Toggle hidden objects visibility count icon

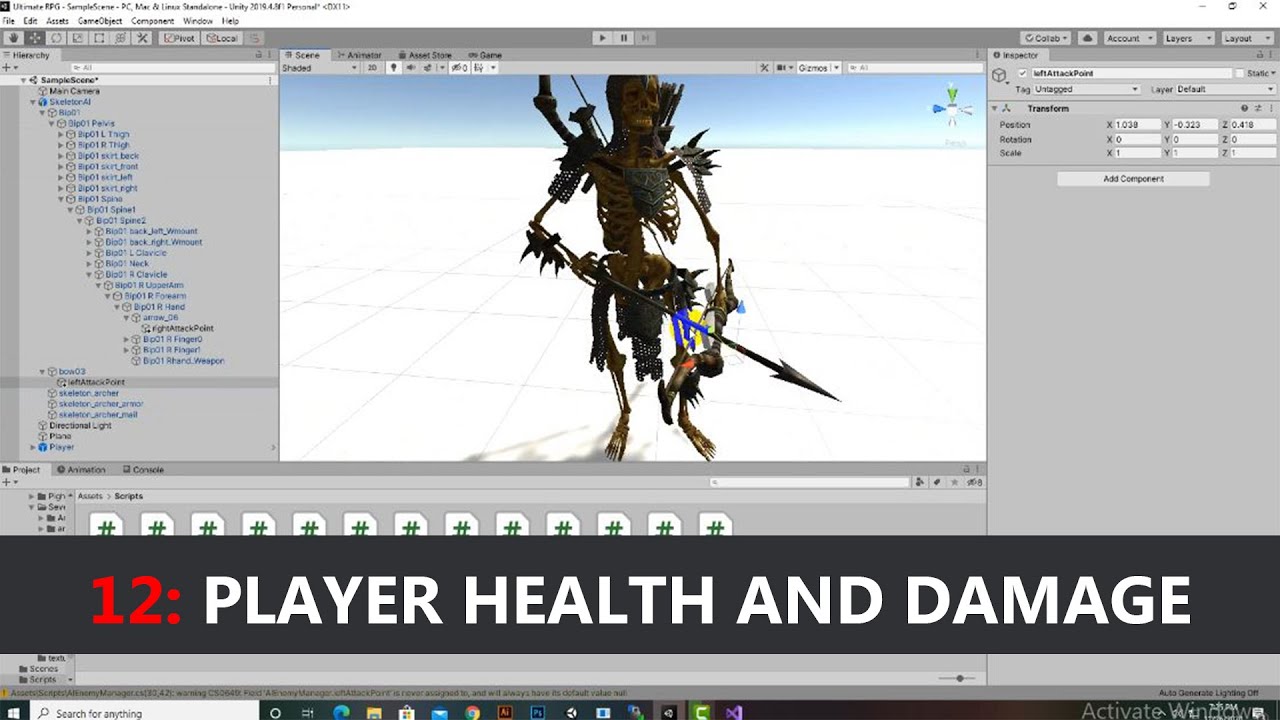[x=459, y=68]
